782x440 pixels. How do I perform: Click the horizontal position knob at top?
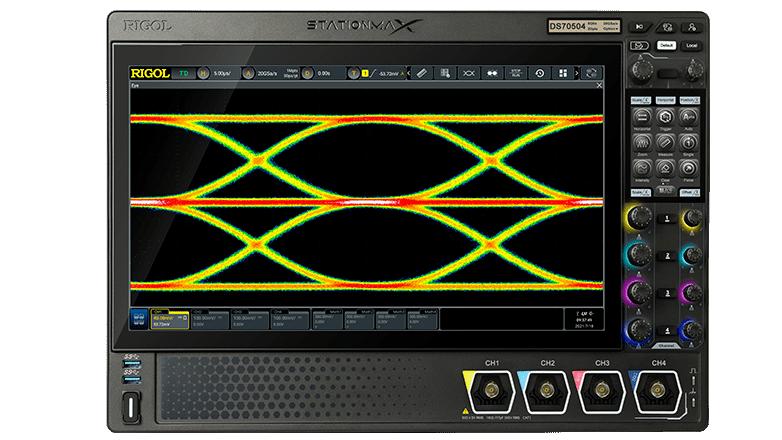coord(694,70)
